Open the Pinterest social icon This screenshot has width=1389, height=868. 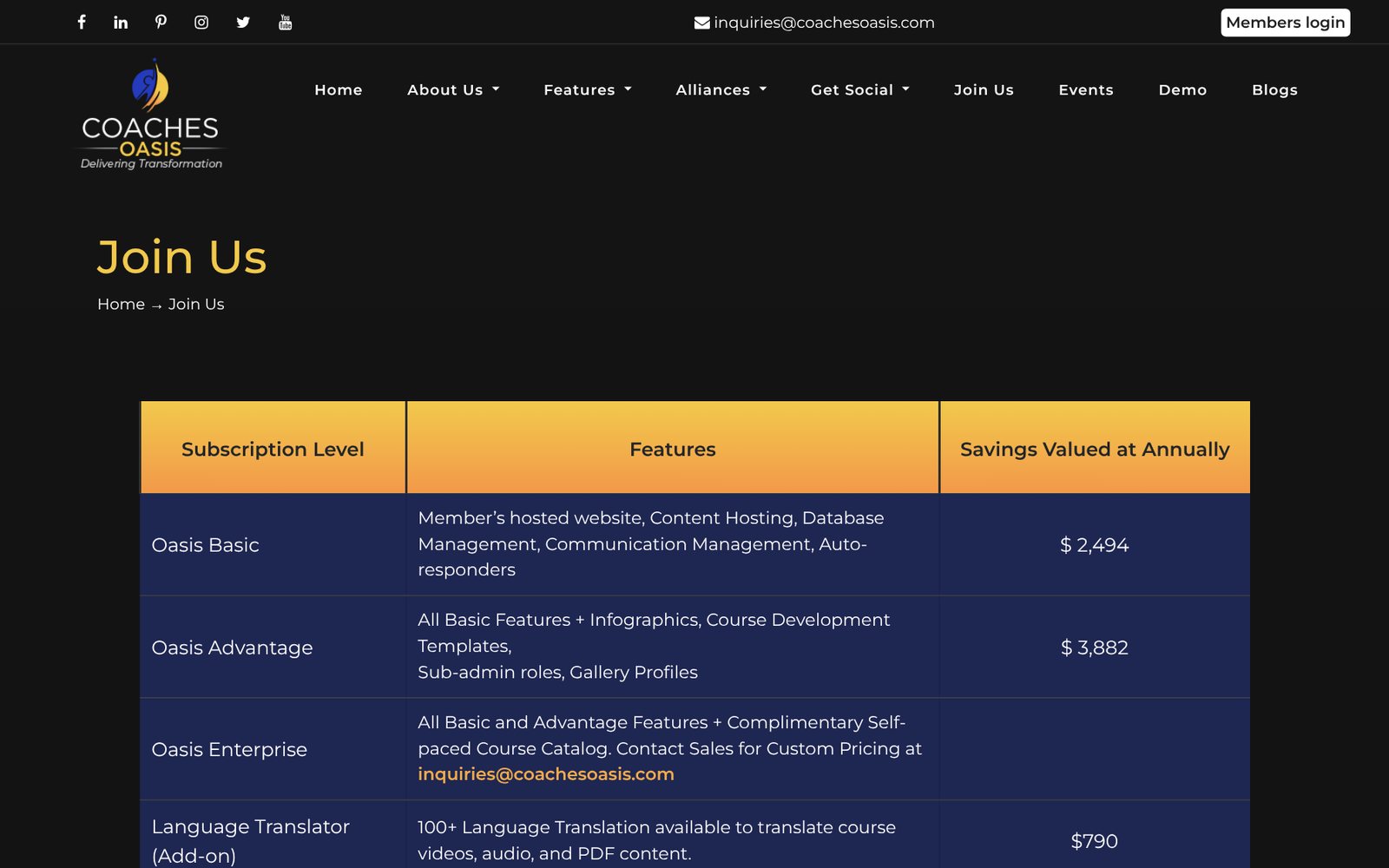coord(161,22)
